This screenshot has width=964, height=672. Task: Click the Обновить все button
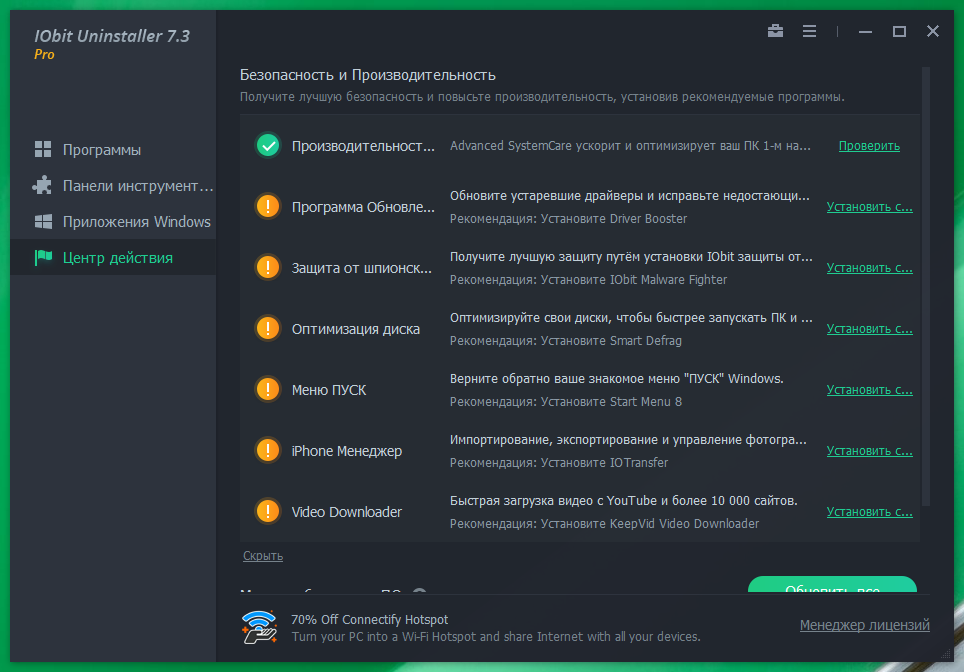832,585
